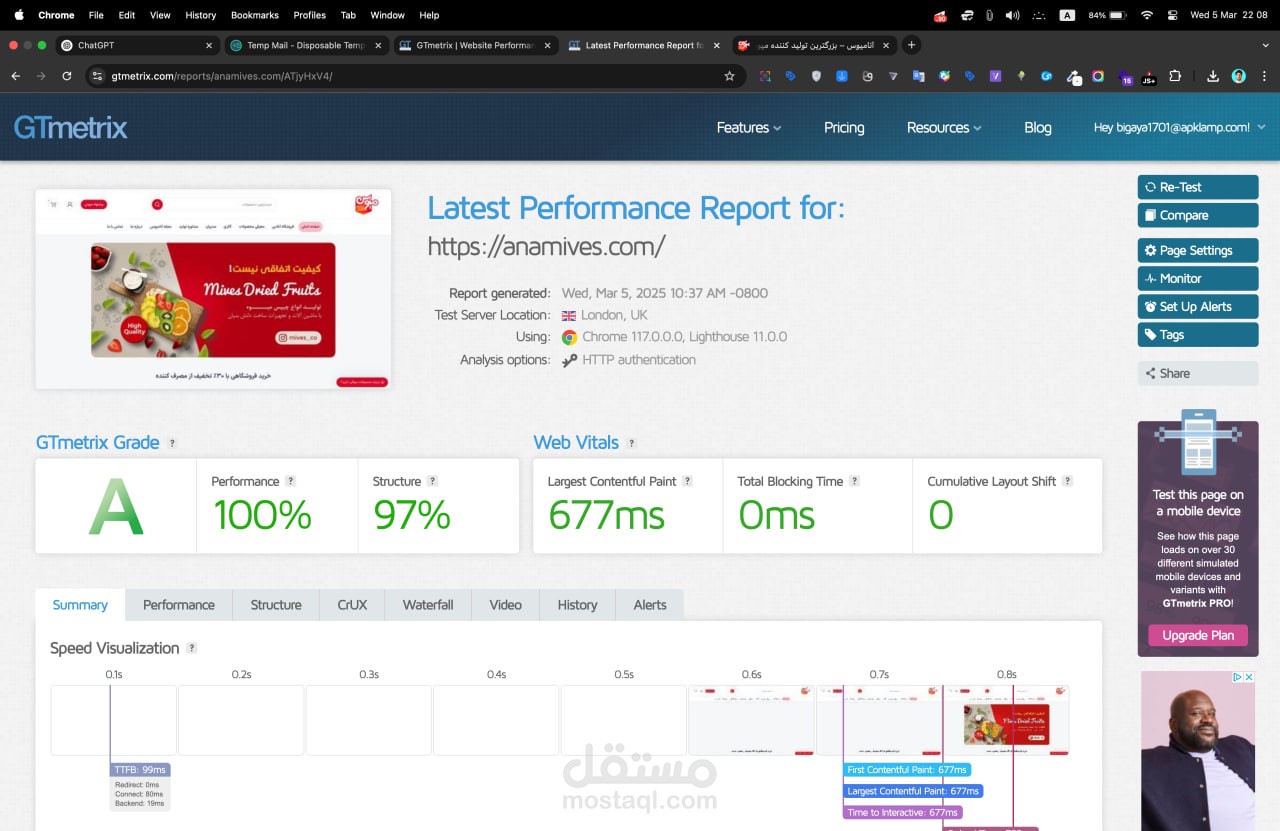Expand the Features dropdown in site header
Image resolution: width=1280 pixels, height=831 pixels.
[x=749, y=127]
